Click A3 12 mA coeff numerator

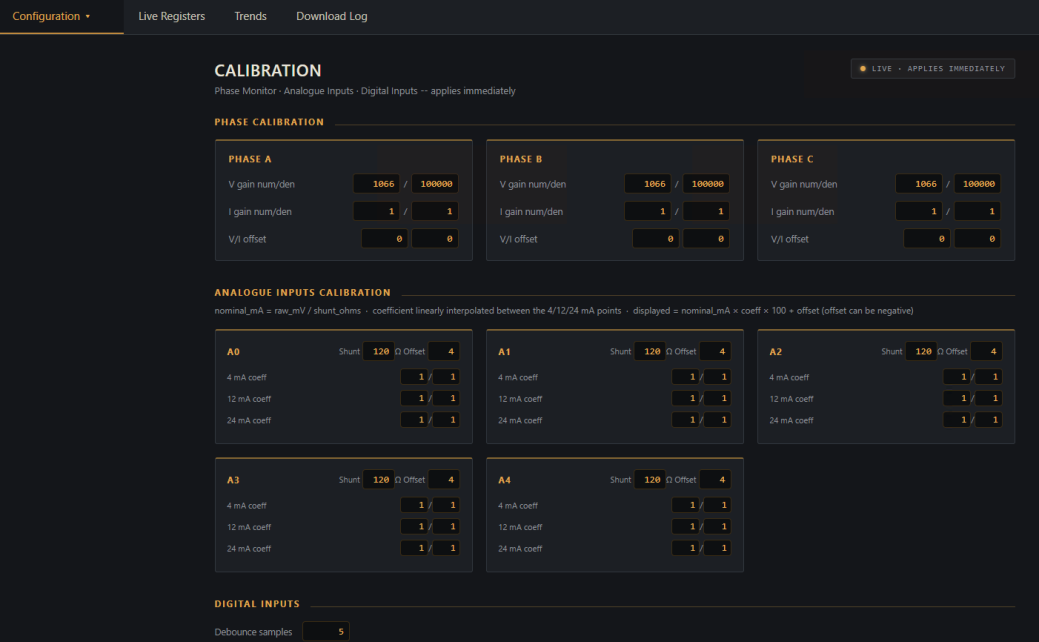pyautogui.click(x=414, y=526)
